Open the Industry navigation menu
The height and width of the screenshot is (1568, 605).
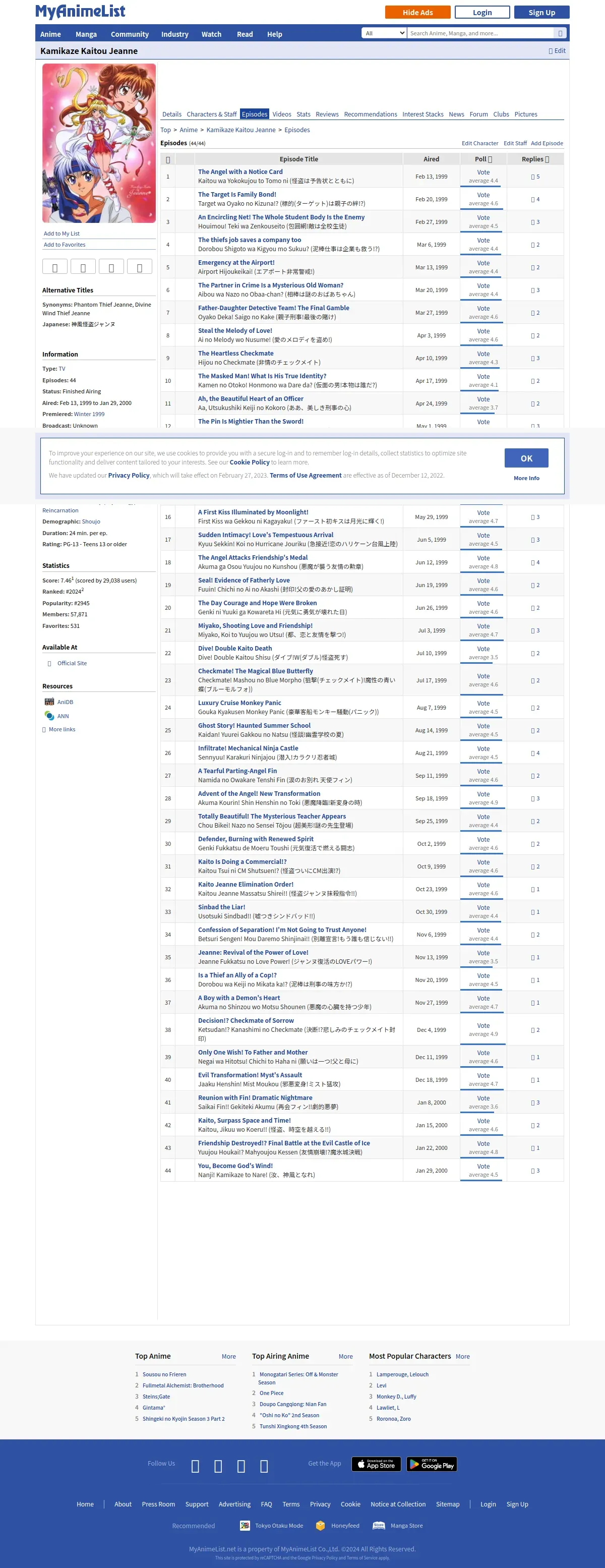(174, 34)
